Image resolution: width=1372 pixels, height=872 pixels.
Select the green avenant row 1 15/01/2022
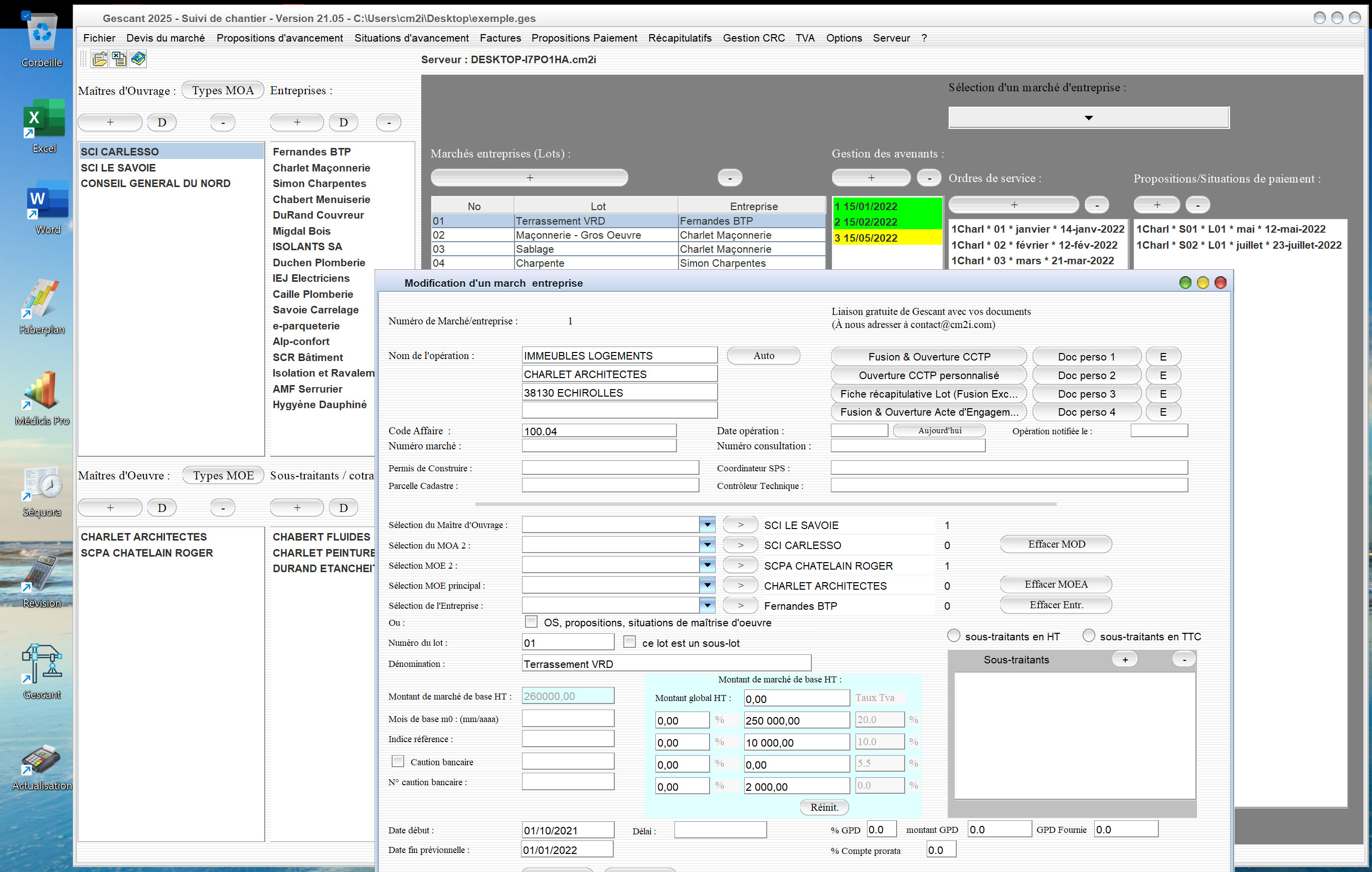tap(887, 206)
